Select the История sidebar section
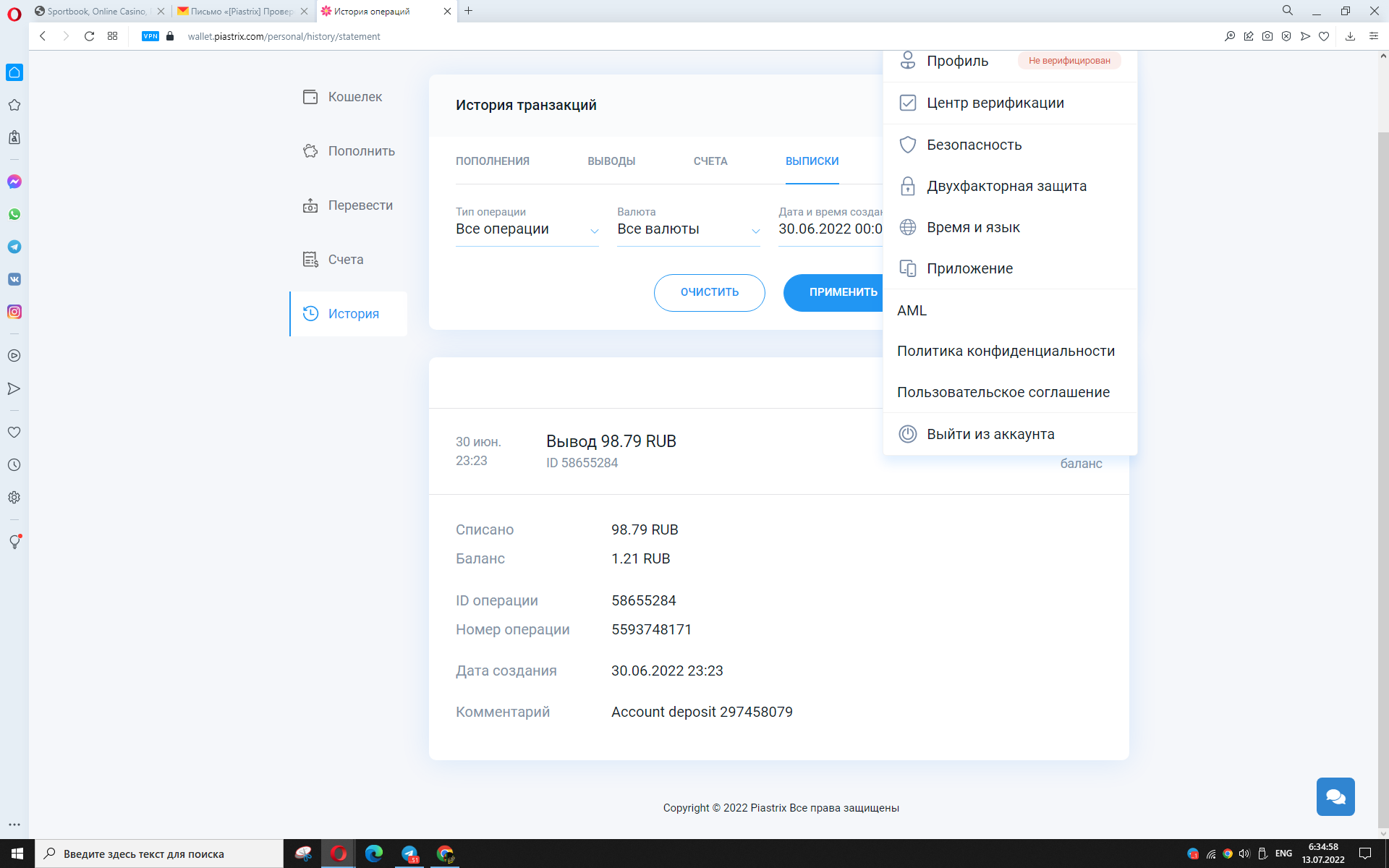The height and width of the screenshot is (868, 1389). pyautogui.click(x=349, y=314)
